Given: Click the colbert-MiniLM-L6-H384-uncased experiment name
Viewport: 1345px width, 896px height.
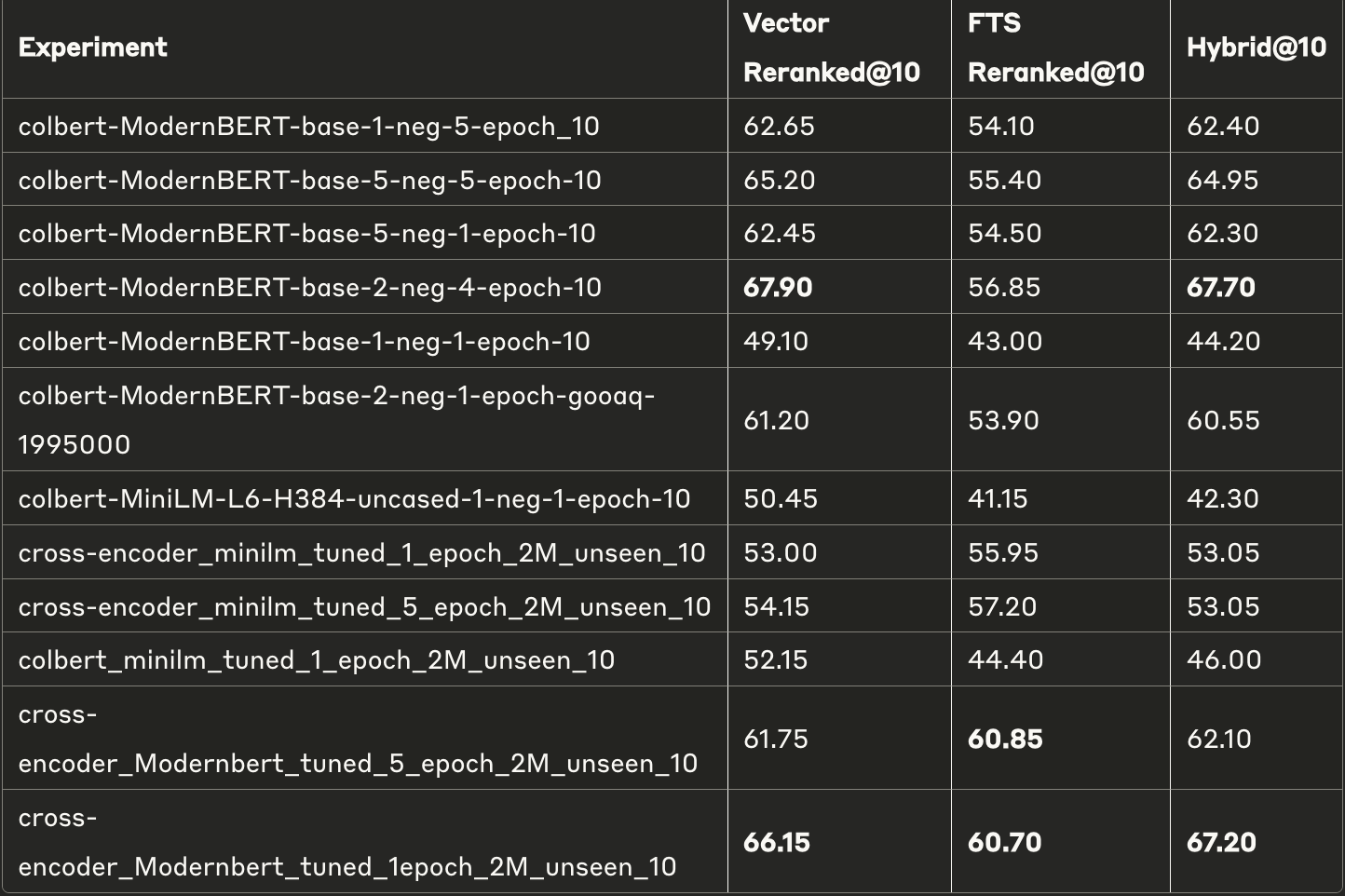Looking at the screenshot, I should coord(354,498).
